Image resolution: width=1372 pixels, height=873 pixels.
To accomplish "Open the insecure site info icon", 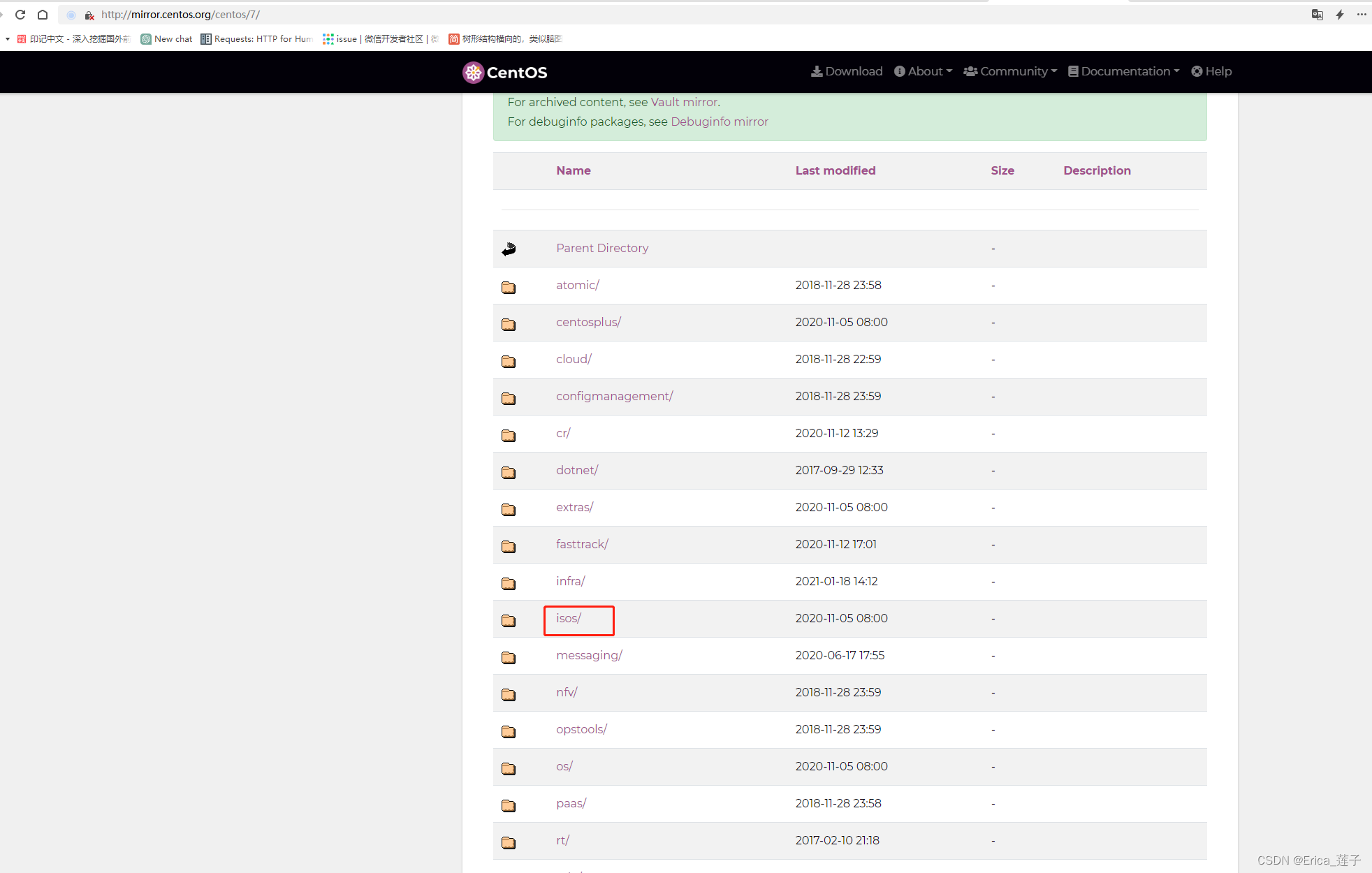I will coord(89,15).
